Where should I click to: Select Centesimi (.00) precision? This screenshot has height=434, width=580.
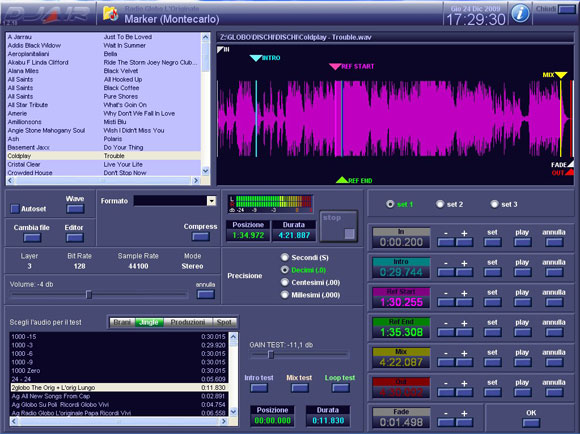click(284, 282)
